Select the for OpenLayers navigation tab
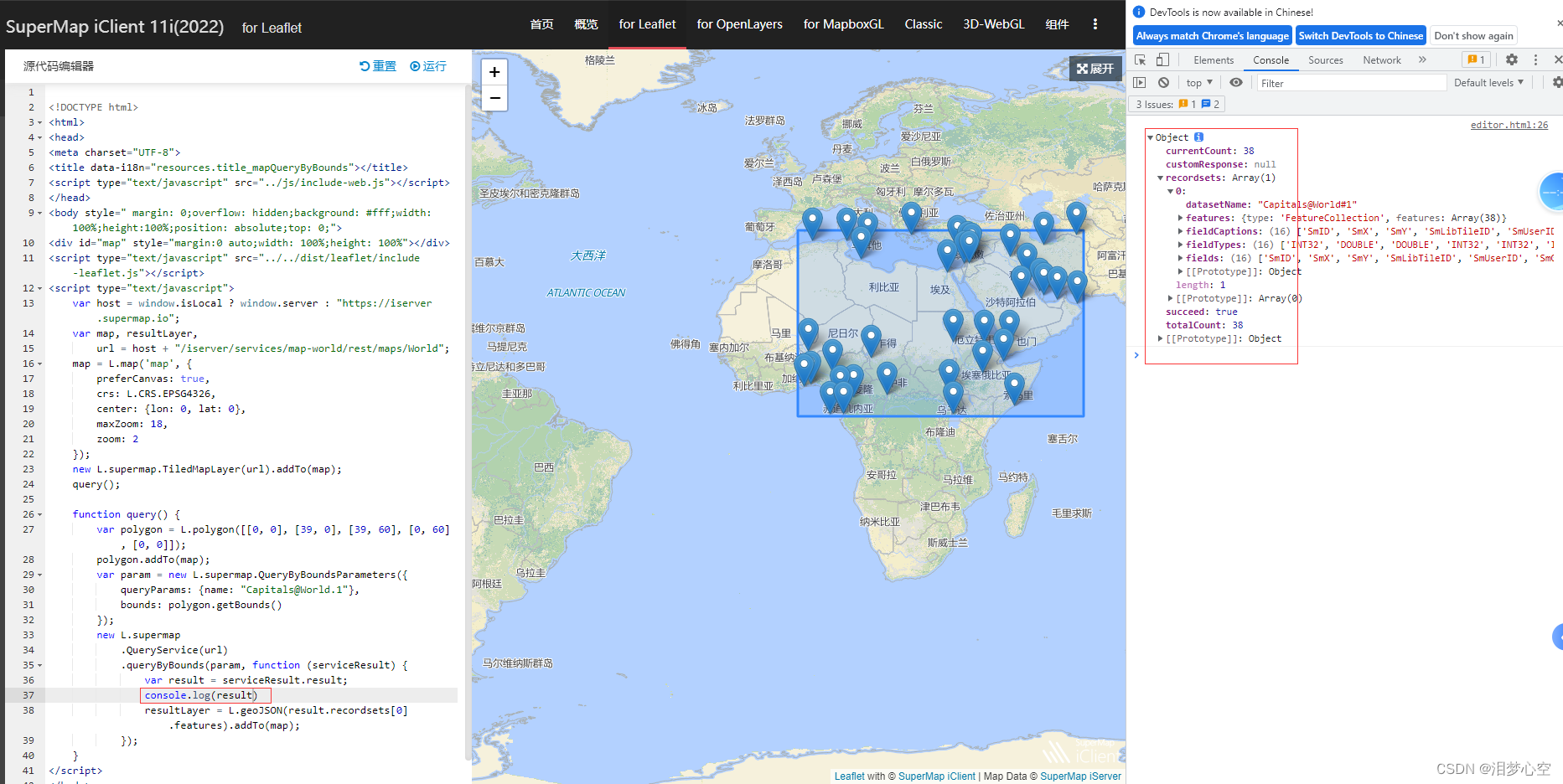 click(x=739, y=24)
